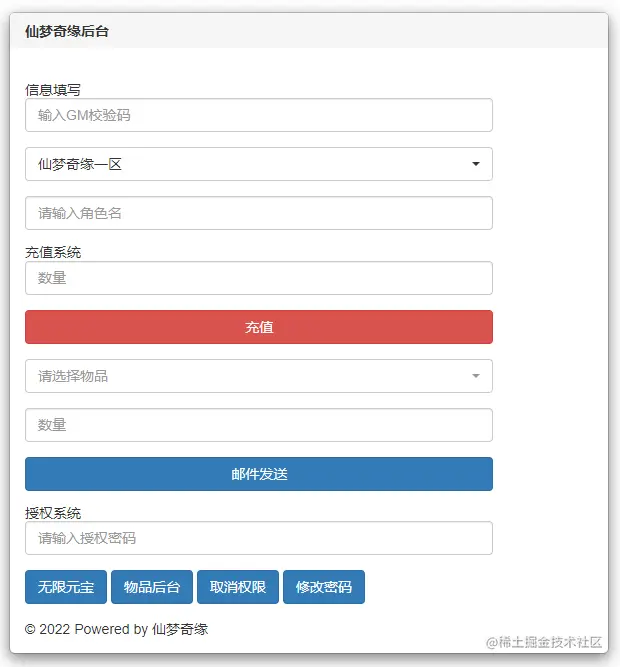Click the blue 邮件发送 button
Viewport: 620px width, 667px height.
(x=259, y=474)
